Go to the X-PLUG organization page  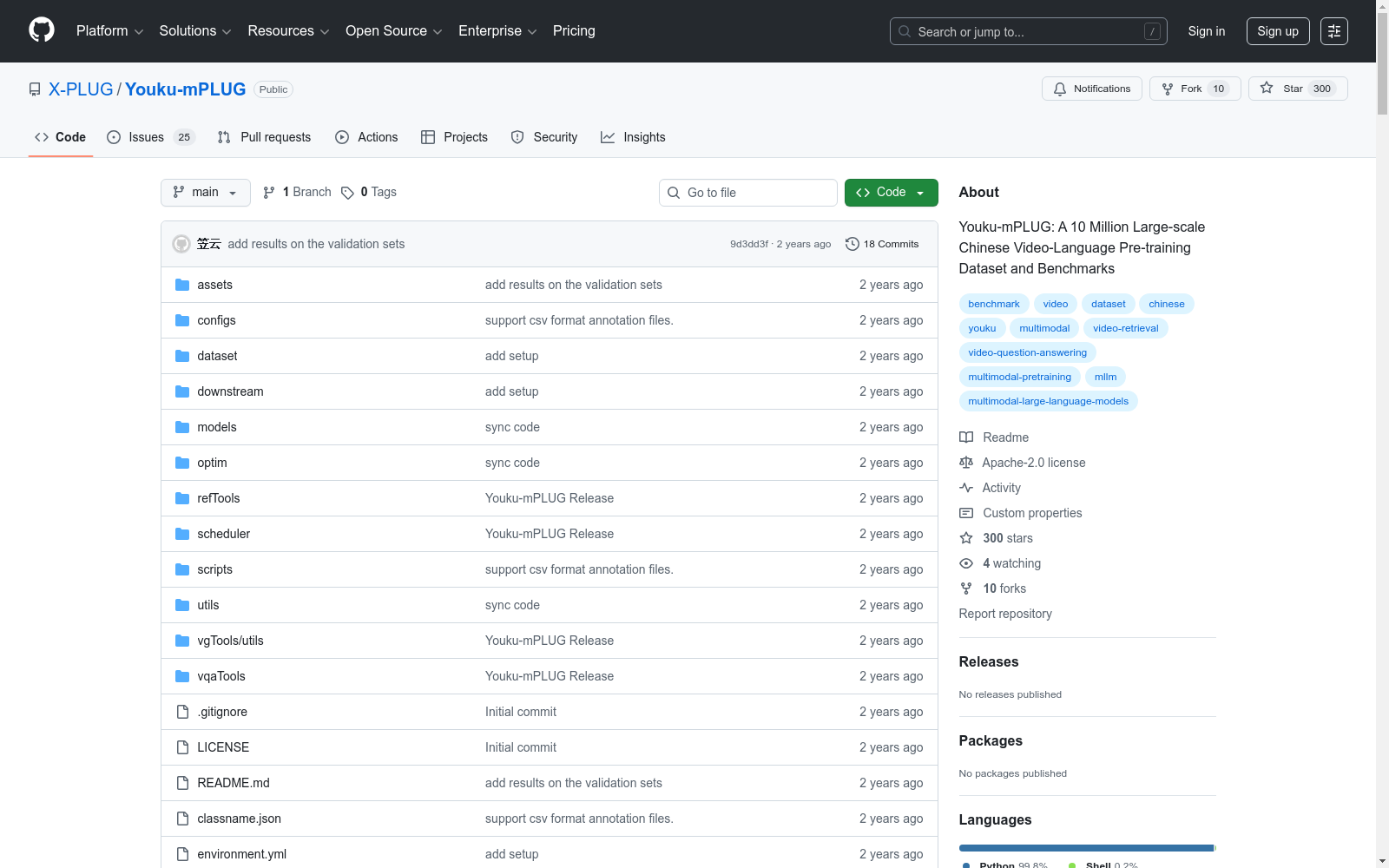pyautogui.click(x=81, y=89)
